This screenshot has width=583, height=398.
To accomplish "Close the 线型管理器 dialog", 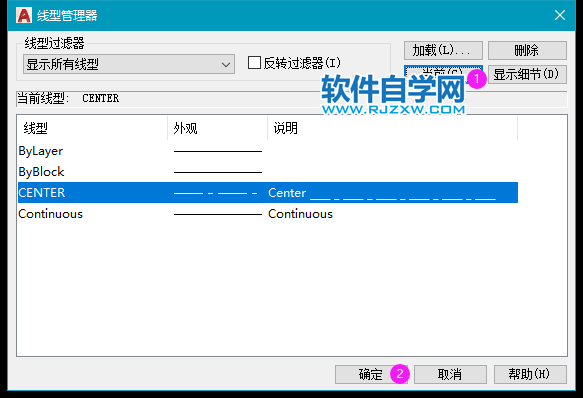I will [560, 15].
